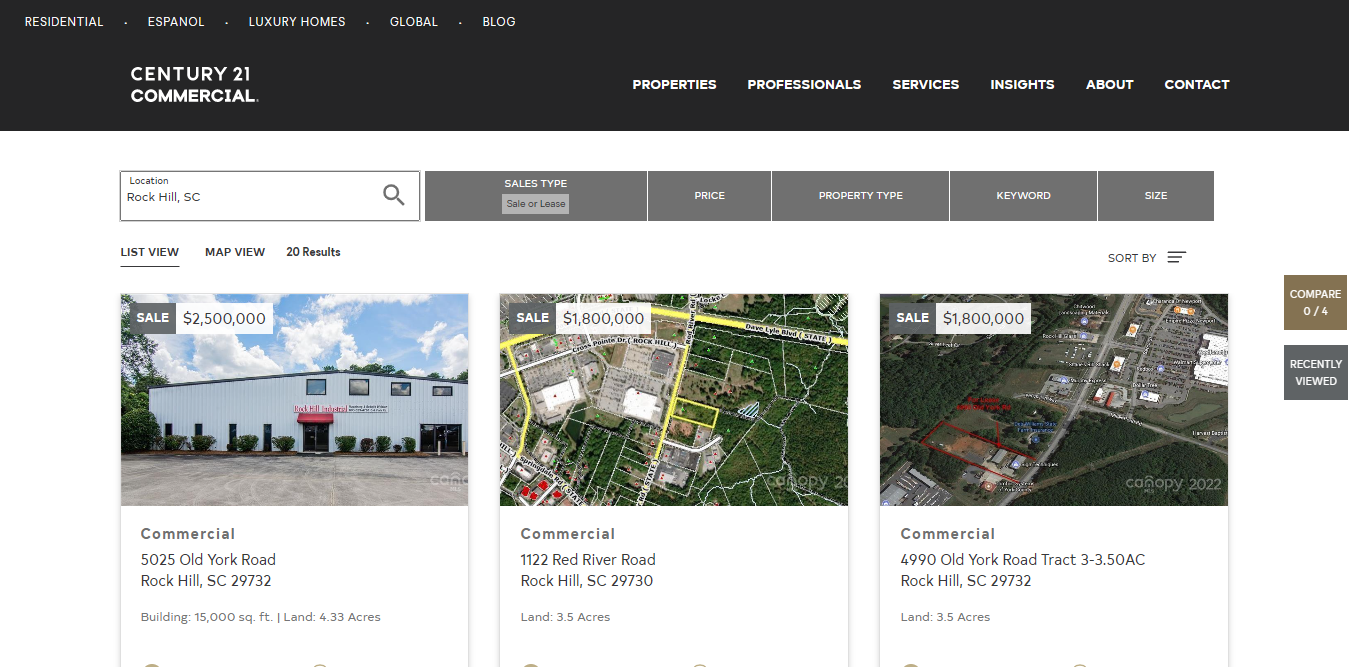Open the Recently Viewed side panel
The width and height of the screenshot is (1349, 667).
click(1315, 372)
